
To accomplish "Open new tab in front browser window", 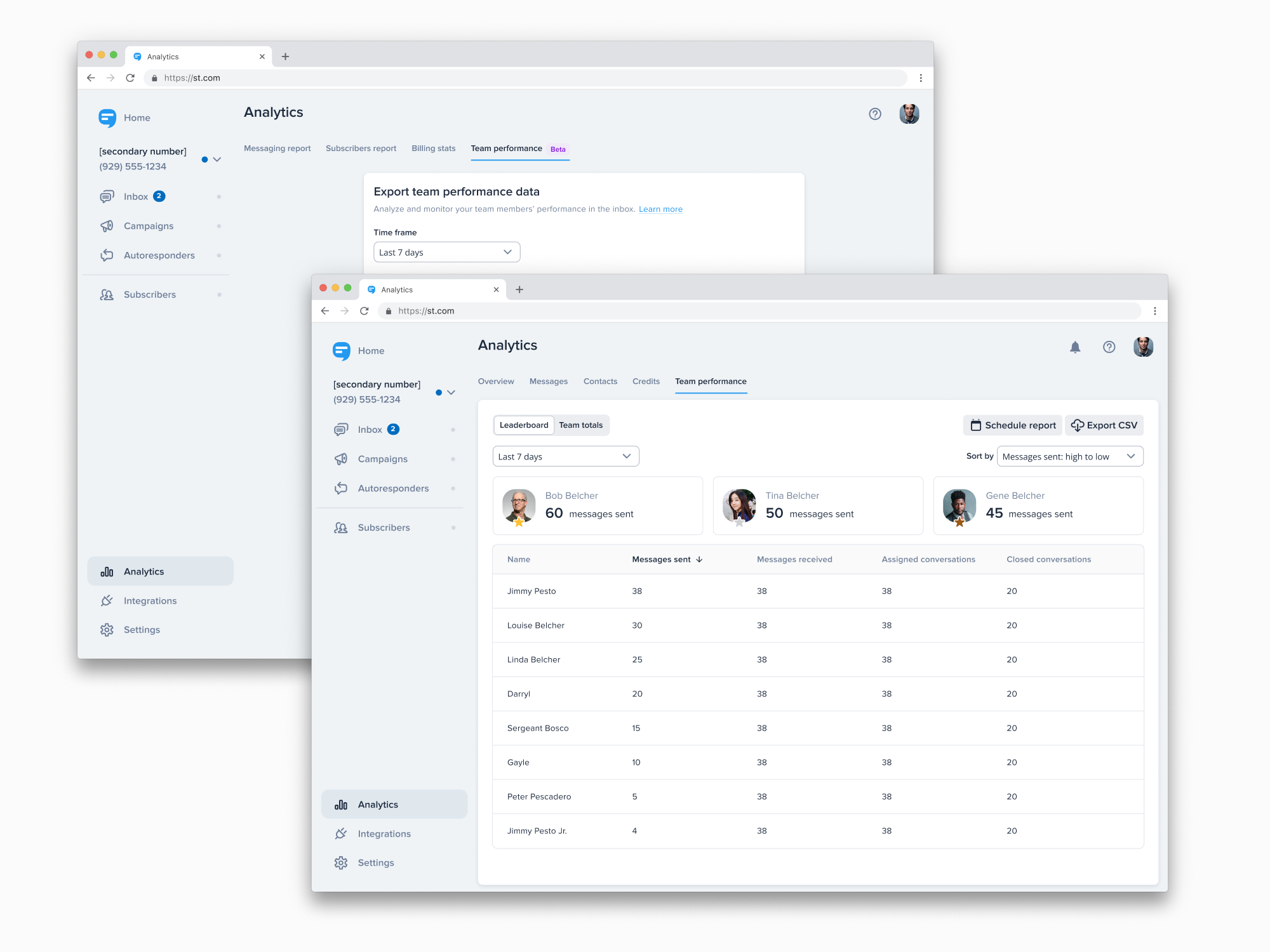I will (519, 289).
